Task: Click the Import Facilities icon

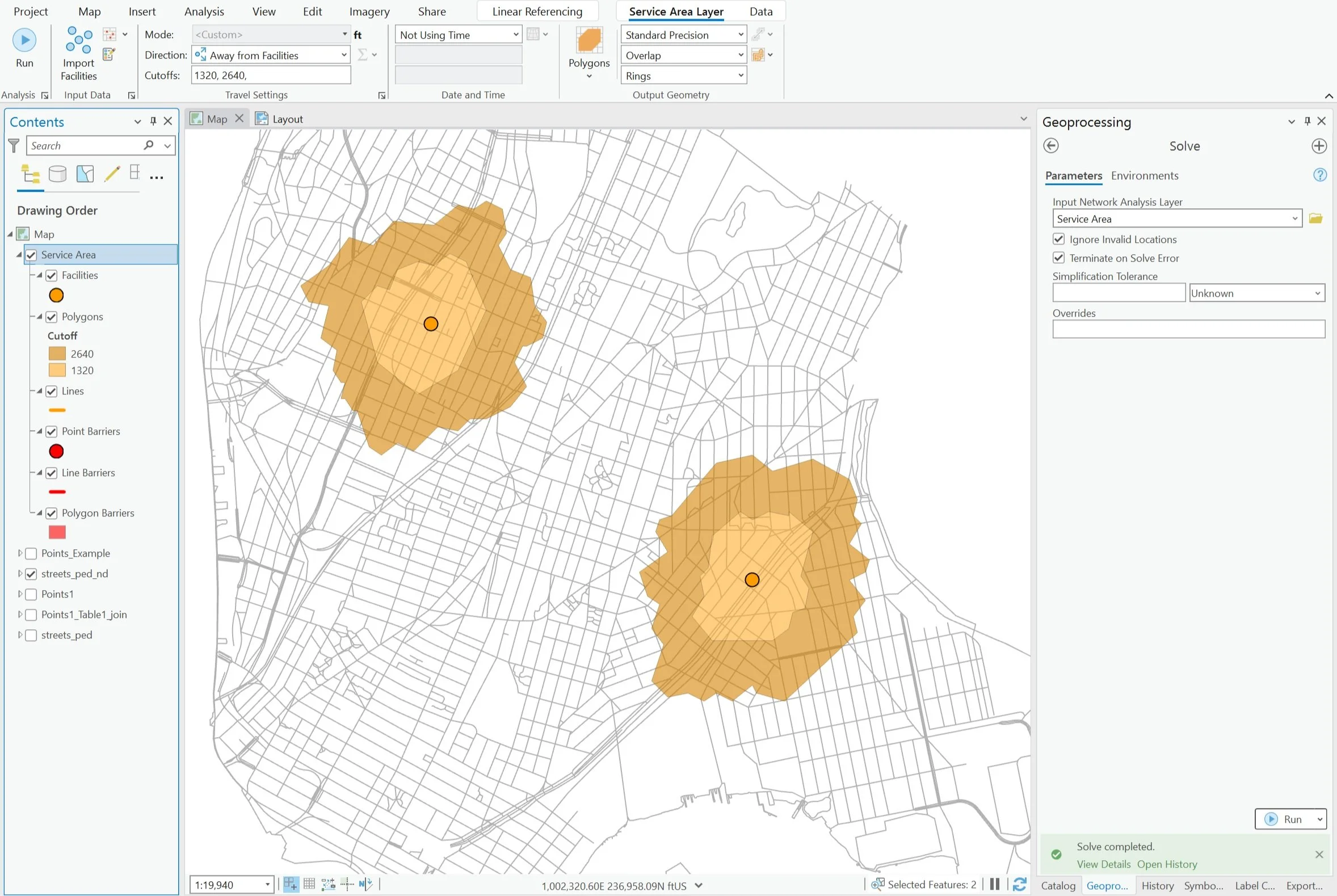Action: 79,40
